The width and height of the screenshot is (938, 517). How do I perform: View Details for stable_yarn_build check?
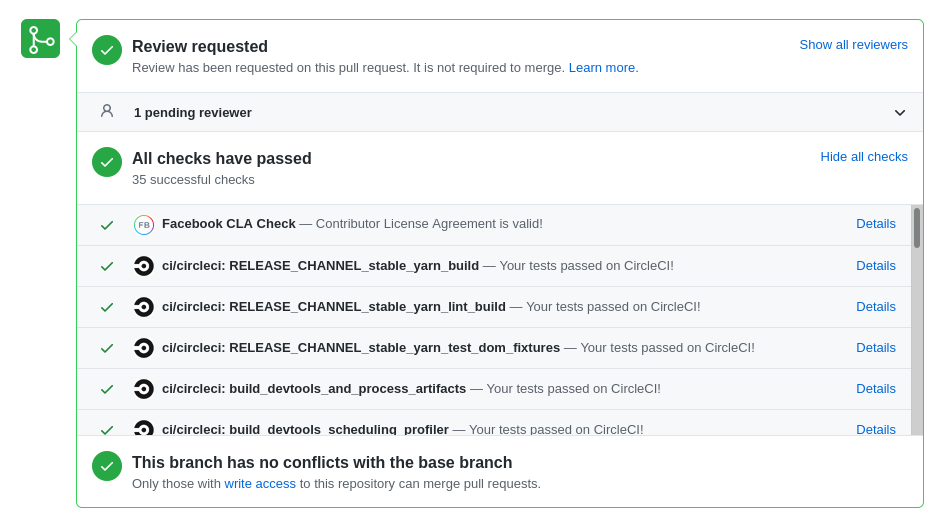tap(876, 266)
